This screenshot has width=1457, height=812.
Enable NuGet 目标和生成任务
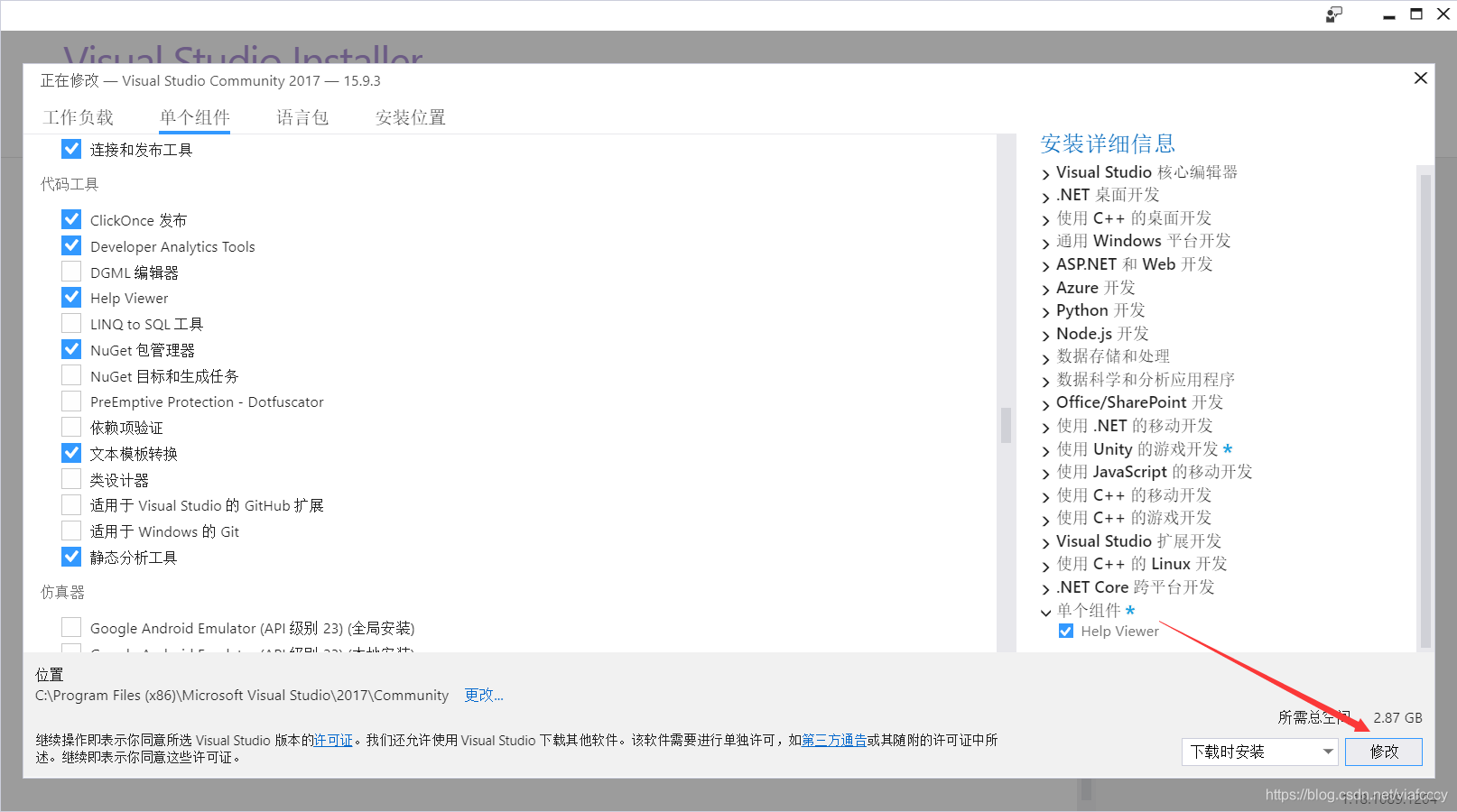point(71,375)
